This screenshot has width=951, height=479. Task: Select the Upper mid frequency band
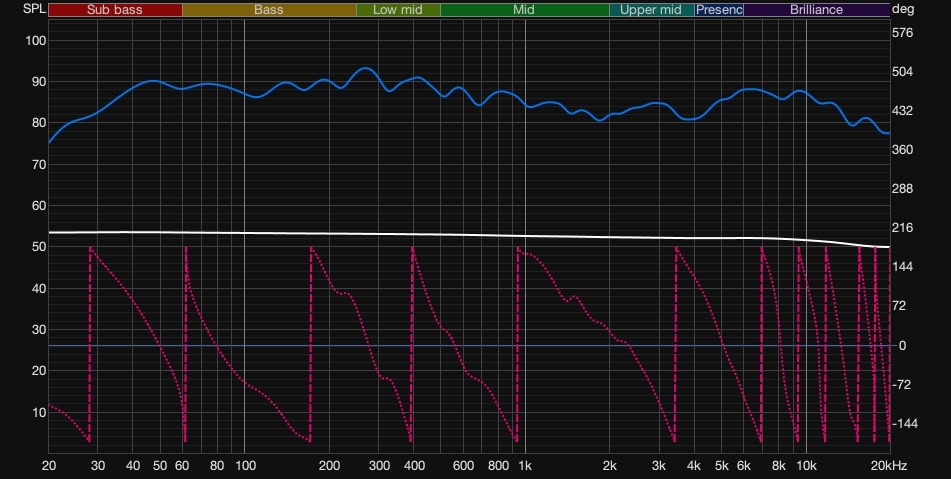tap(651, 10)
